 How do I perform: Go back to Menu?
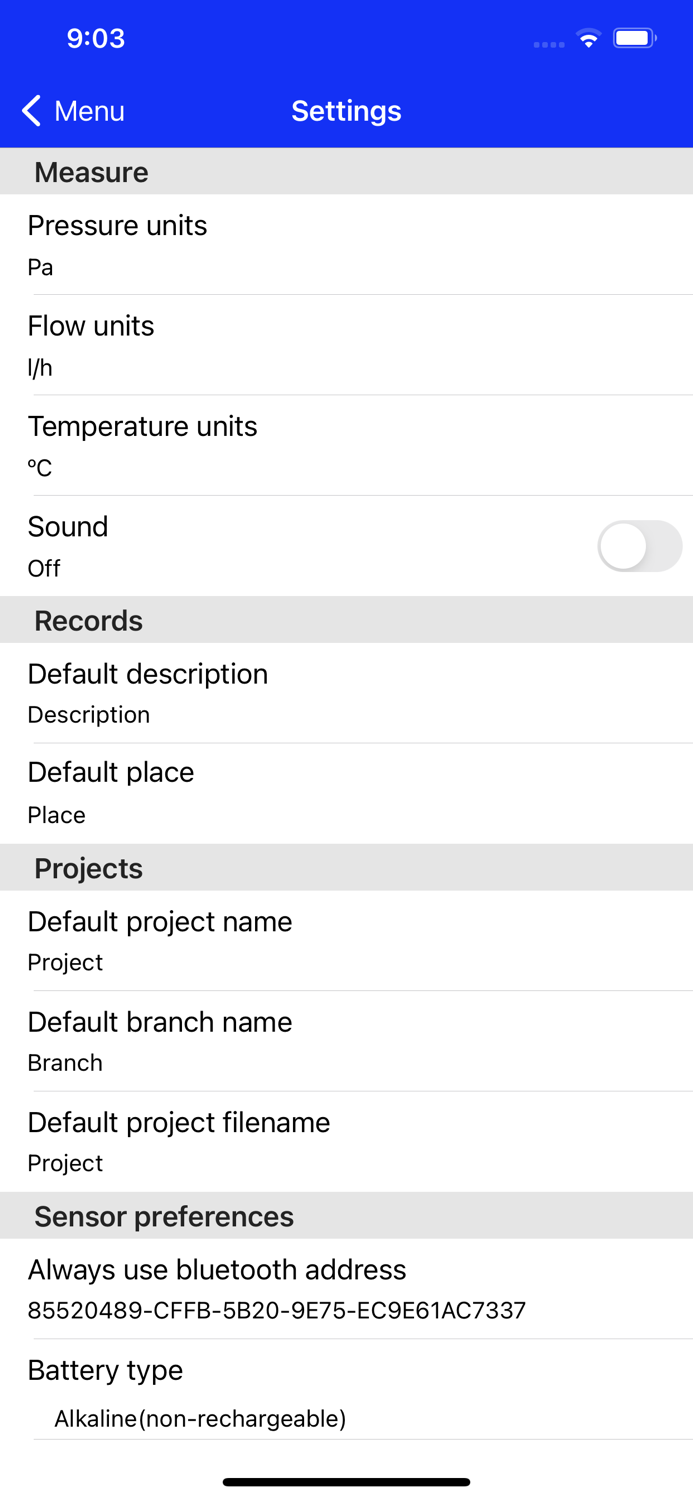[x=89, y=111]
